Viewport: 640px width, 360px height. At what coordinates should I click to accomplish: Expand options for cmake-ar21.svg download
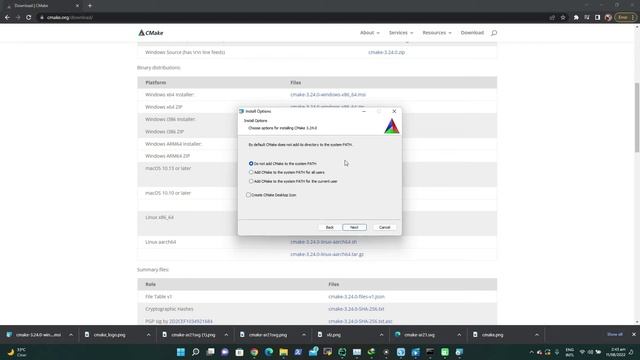(x=459, y=335)
